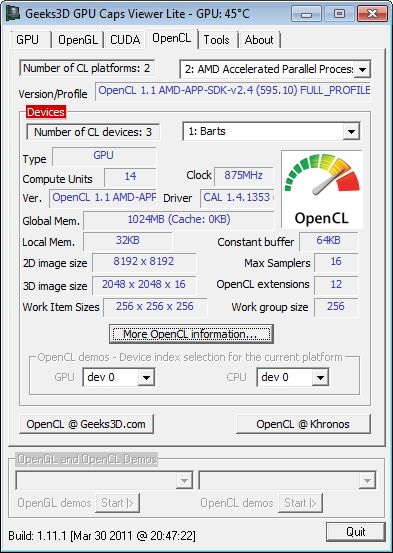393x553 pixels.
Task: Click the Number of CL devices field
Action: coord(93,132)
